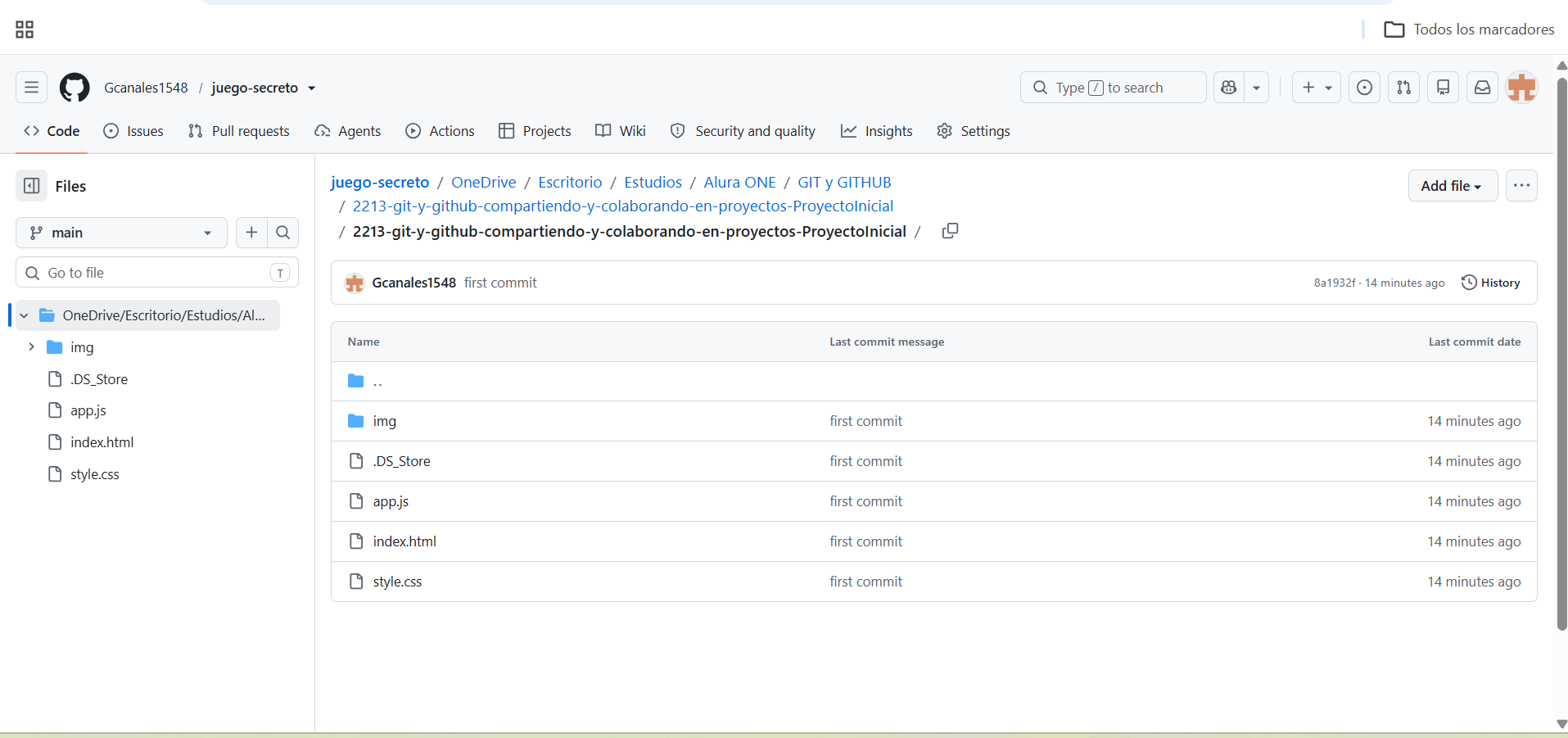Open the notifications inbox icon
Screen dimensions: 1568x738
tap(1482, 88)
